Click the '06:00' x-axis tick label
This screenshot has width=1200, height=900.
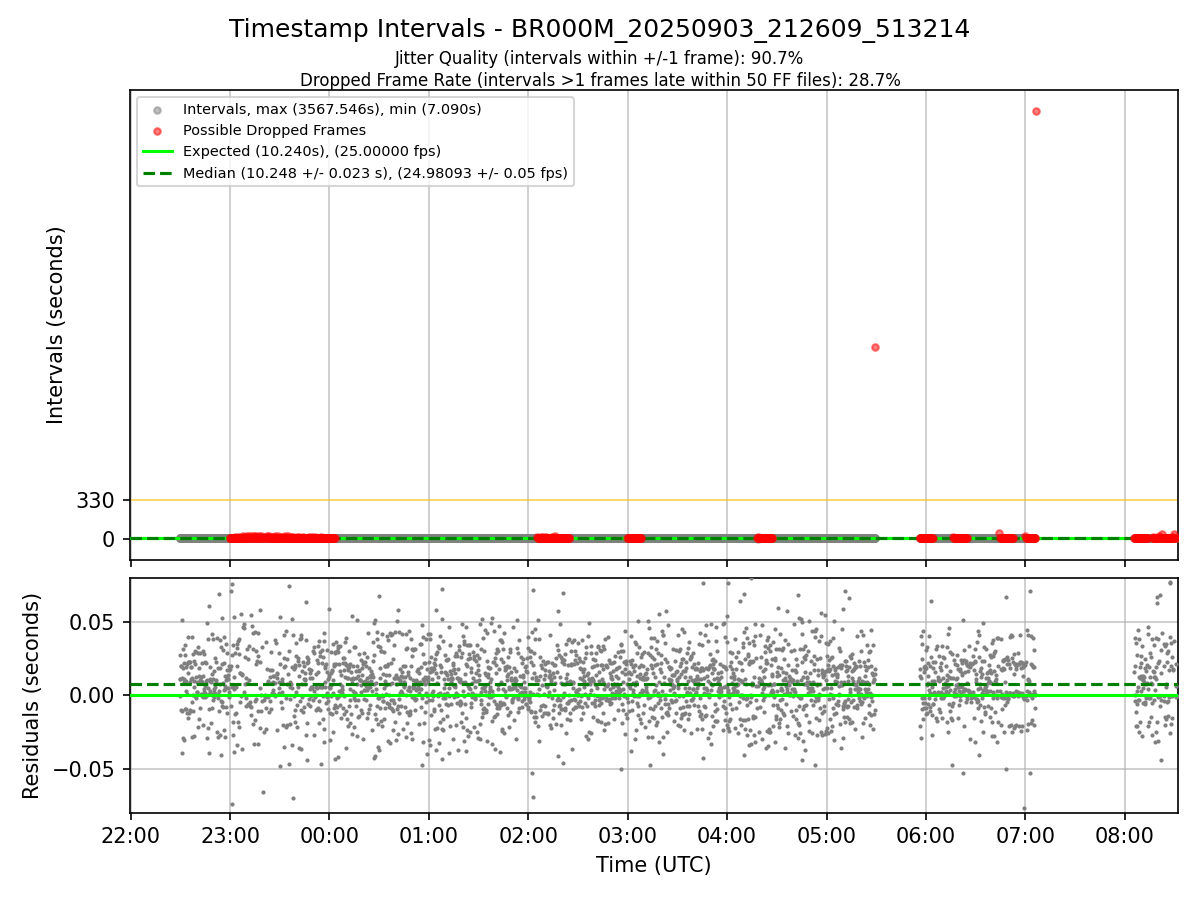(x=926, y=835)
